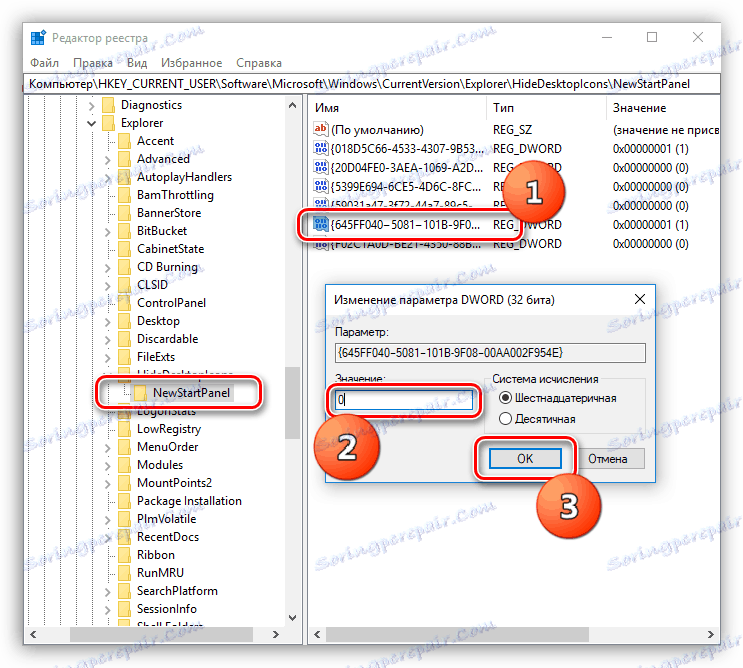
Task: Open the Правка menu
Action: (93, 63)
